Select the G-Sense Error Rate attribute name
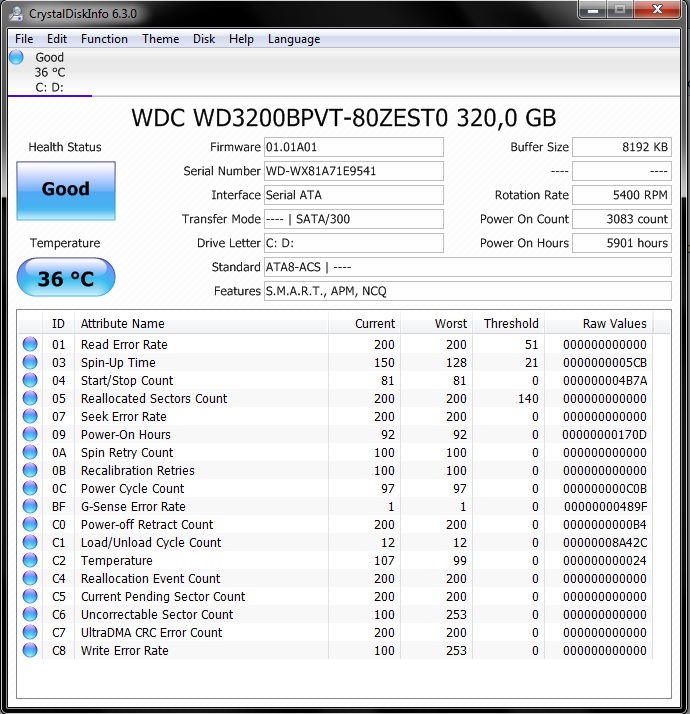Viewport: 690px width, 714px height. (133, 506)
